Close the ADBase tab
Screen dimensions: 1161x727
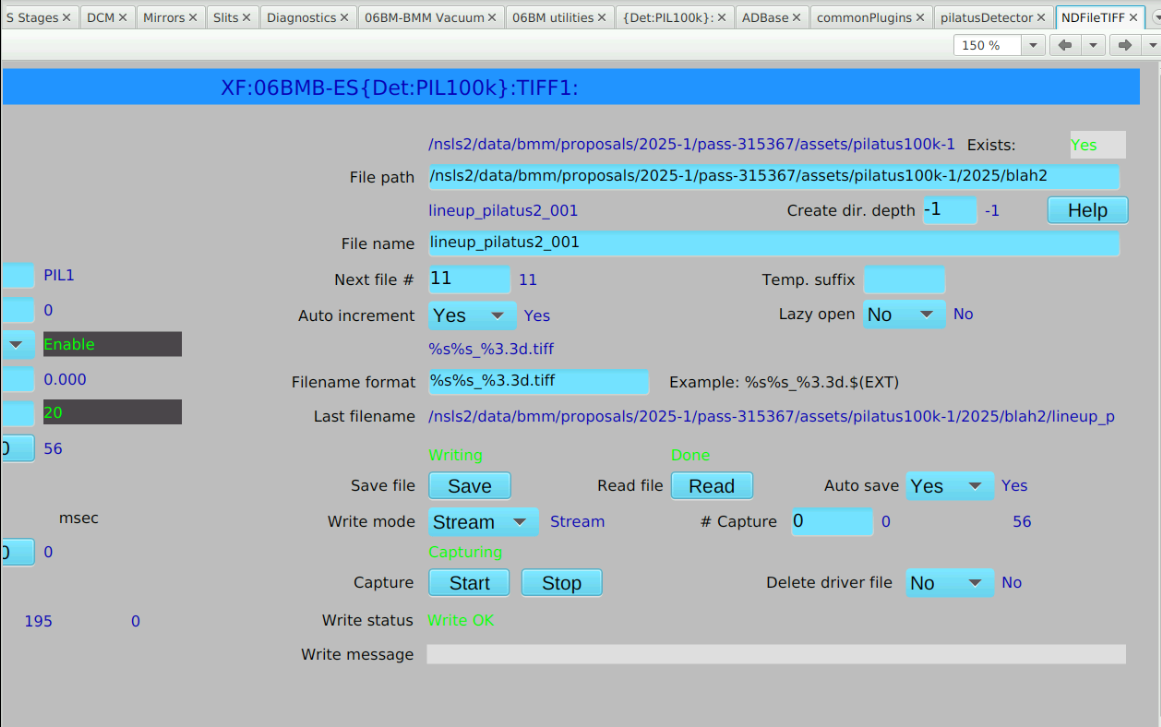[x=797, y=17]
